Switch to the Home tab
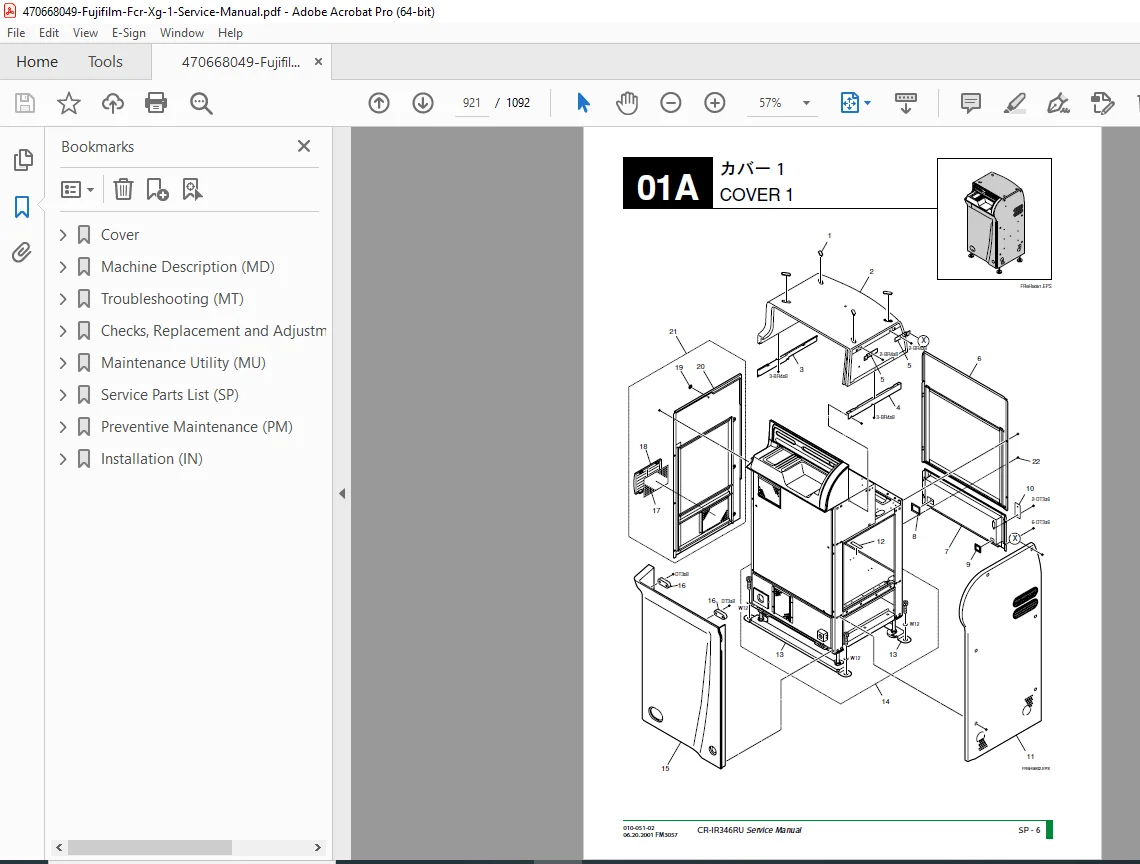This screenshot has height=864, width=1140. coord(37,62)
